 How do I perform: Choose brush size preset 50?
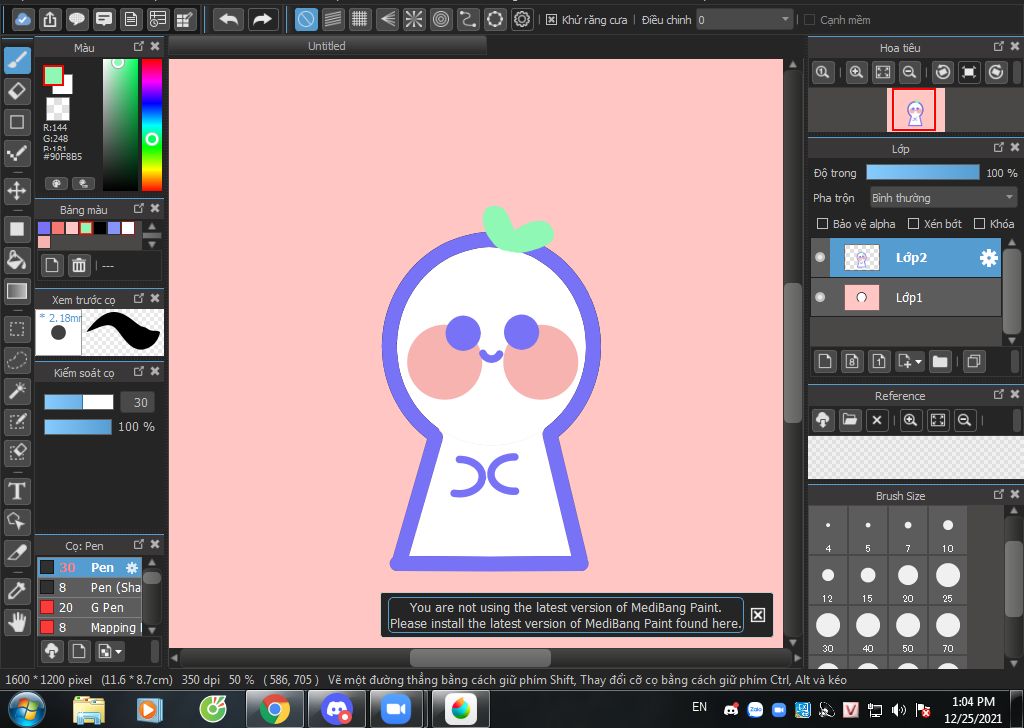(908, 631)
